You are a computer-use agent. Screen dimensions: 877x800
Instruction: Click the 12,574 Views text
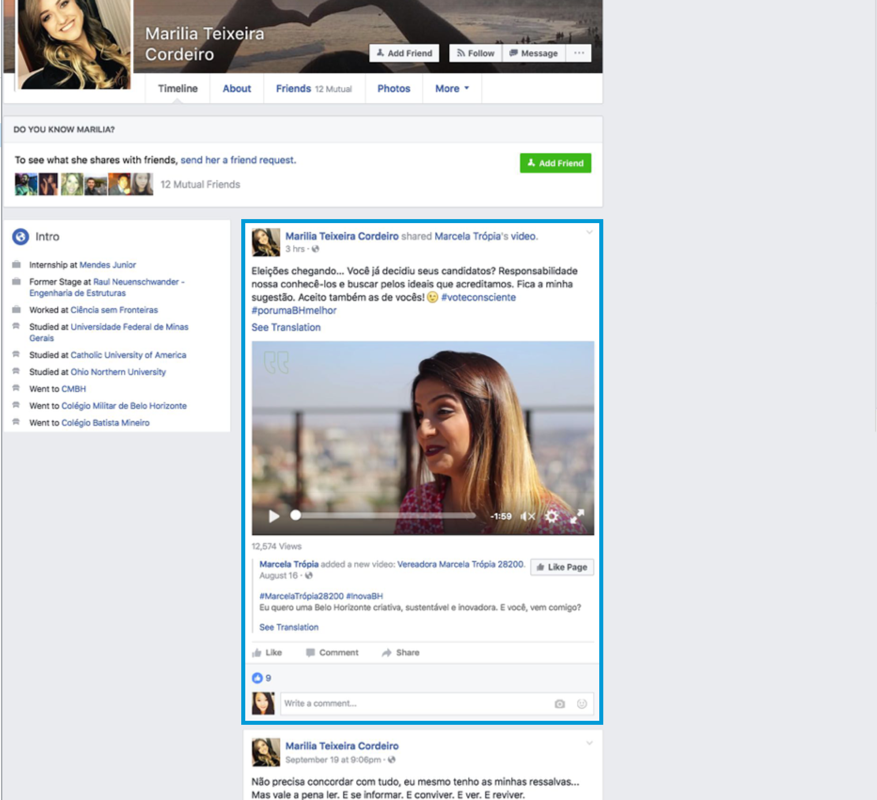pyautogui.click(x=276, y=547)
